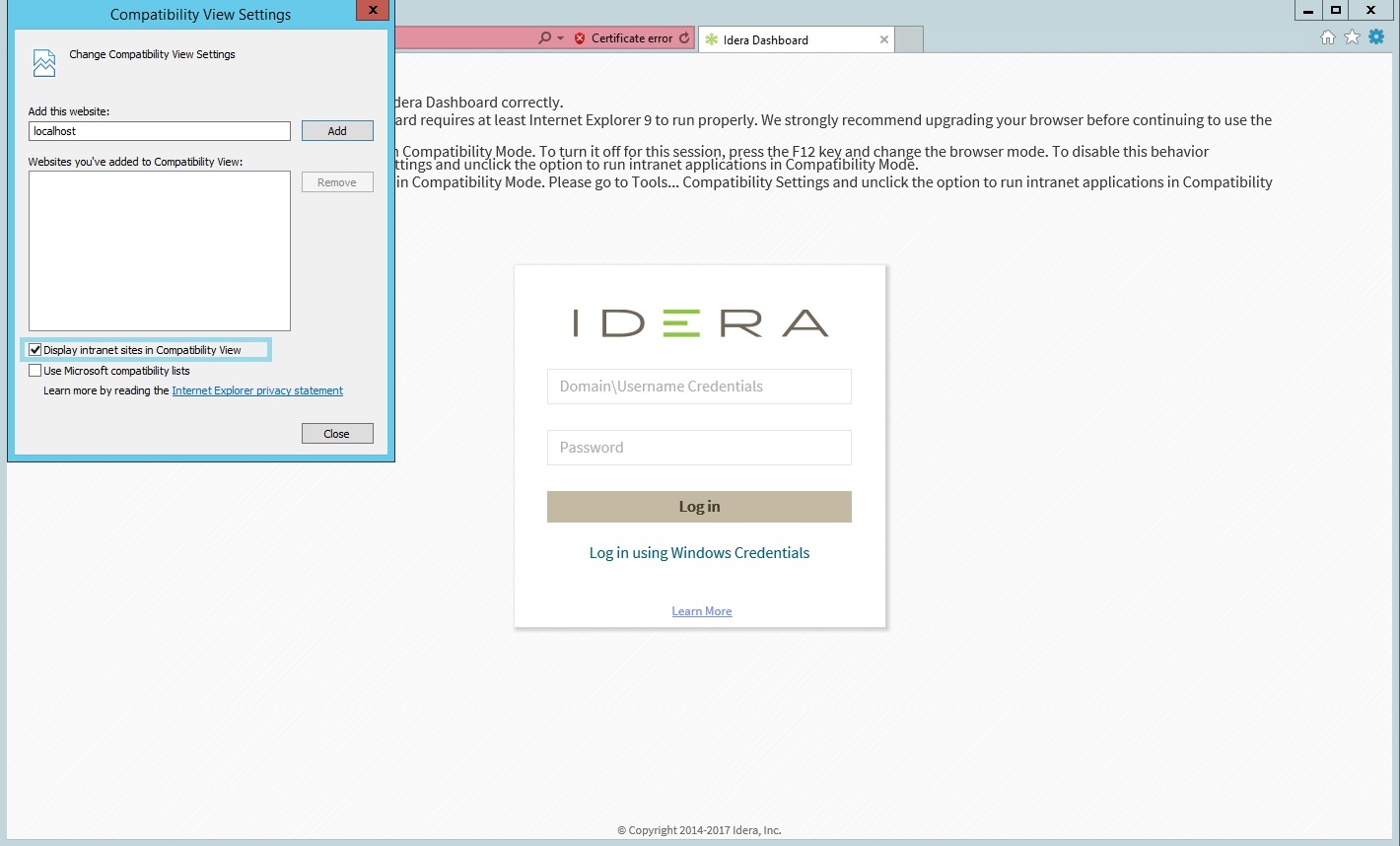Click the Close button in the dialog
1400x846 pixels.
pyautogui.click(x=337, y=434)
